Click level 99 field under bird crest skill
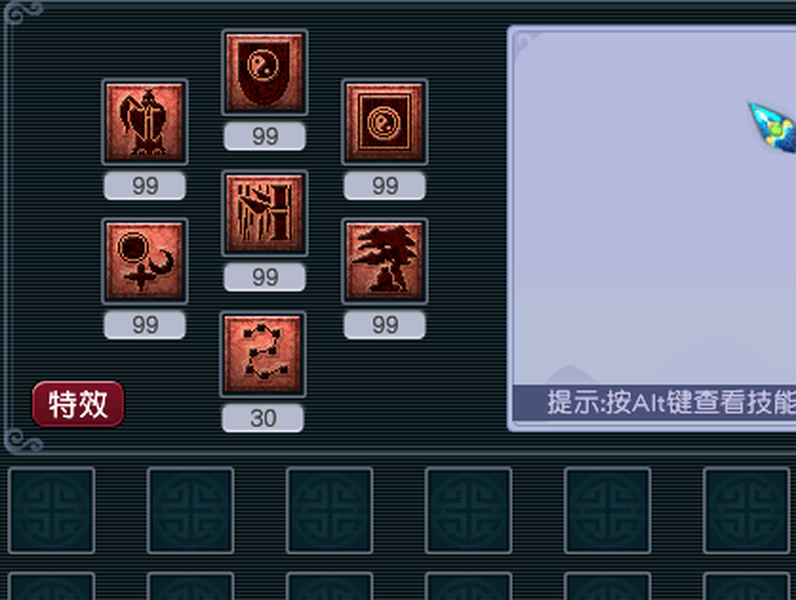The image size is (796, 600). pos(145,186)
